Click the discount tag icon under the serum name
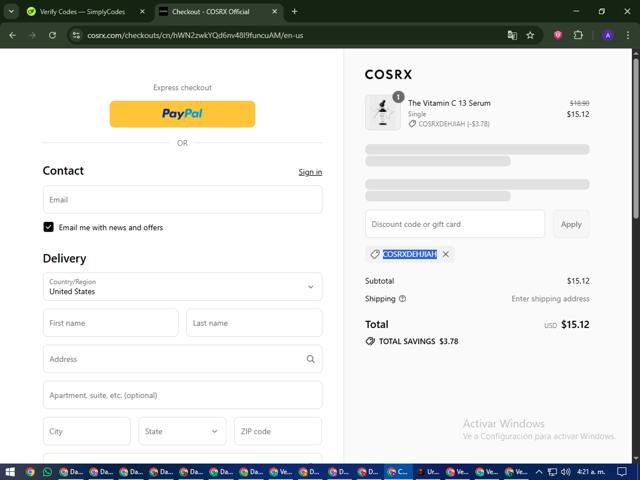640x480 pixels. [412, 124]
